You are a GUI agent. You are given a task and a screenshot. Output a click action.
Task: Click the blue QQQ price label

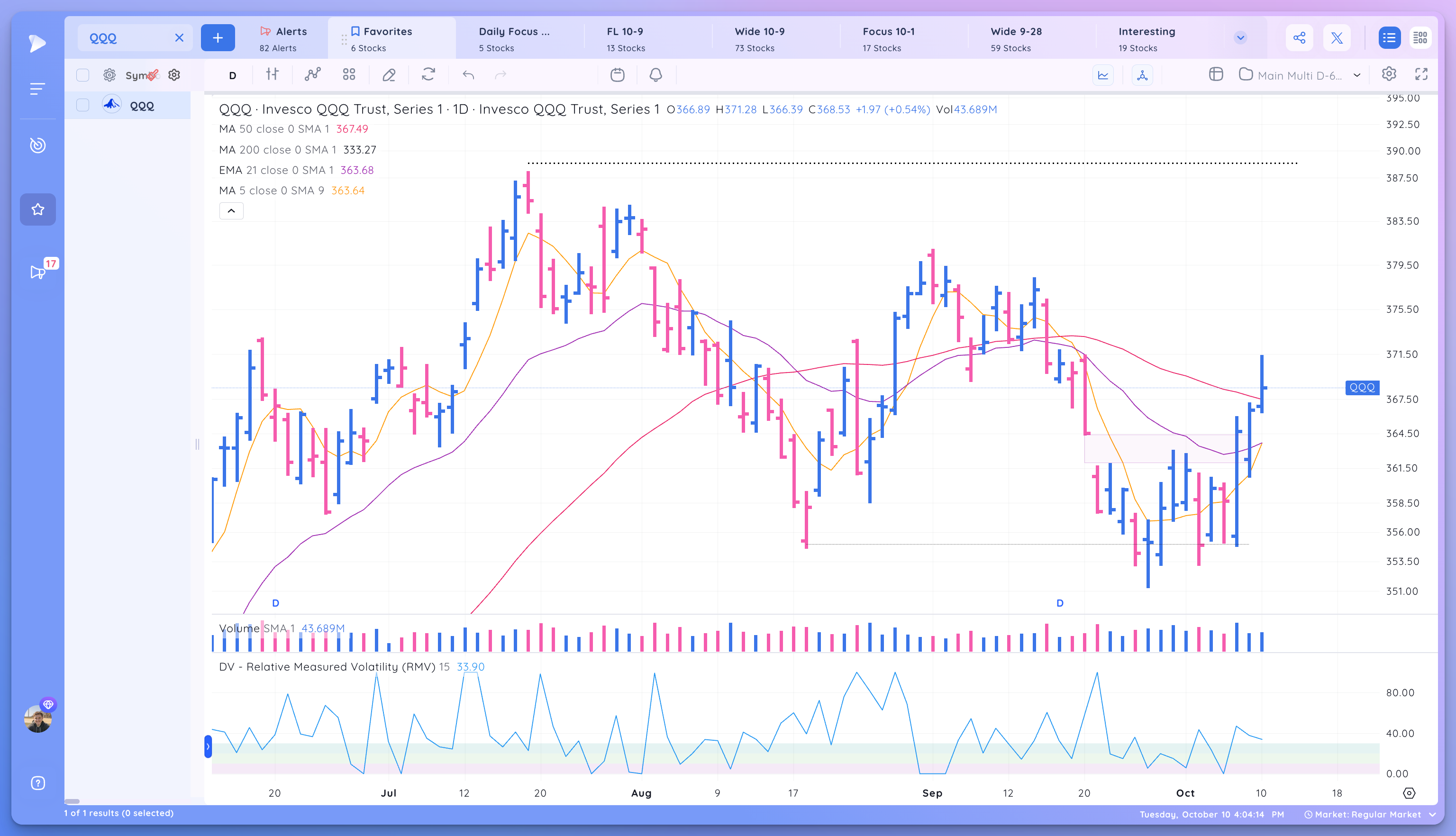point(1362,388)
